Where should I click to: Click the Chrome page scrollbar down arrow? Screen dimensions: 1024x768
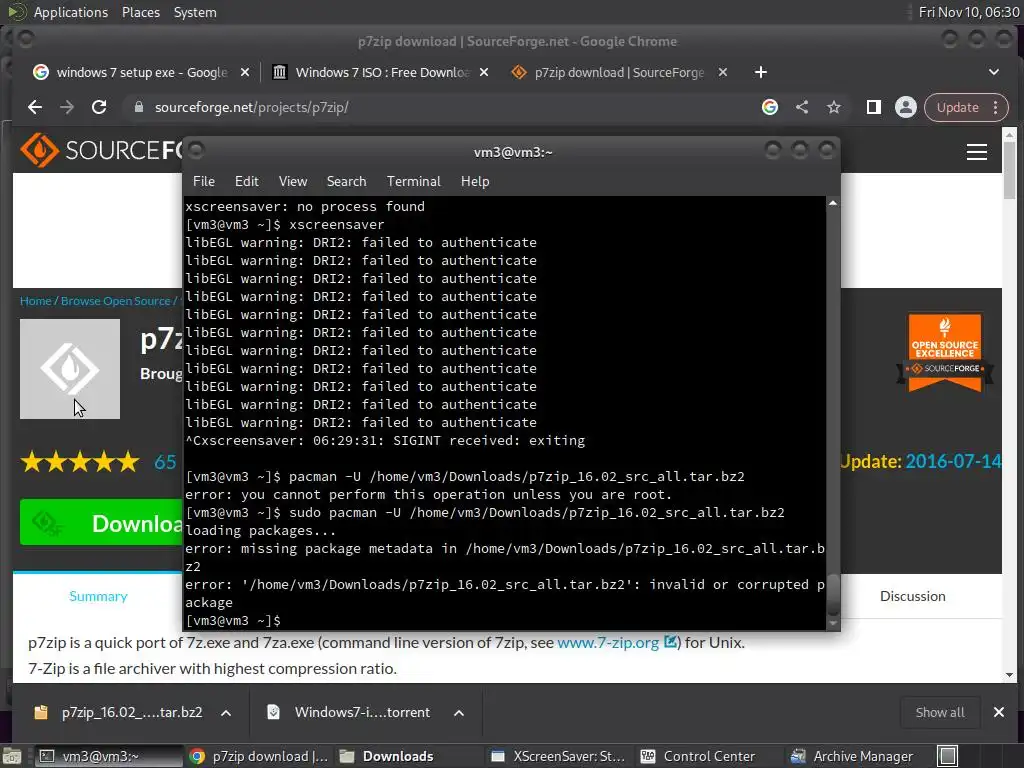[x=1010, y=675]
